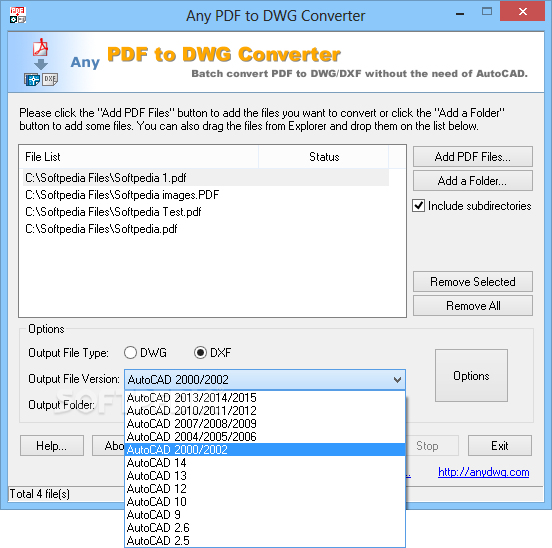Click the File List column header
Image resolution: width=552 pixels, height=548 pixels.
click(139, 157)
